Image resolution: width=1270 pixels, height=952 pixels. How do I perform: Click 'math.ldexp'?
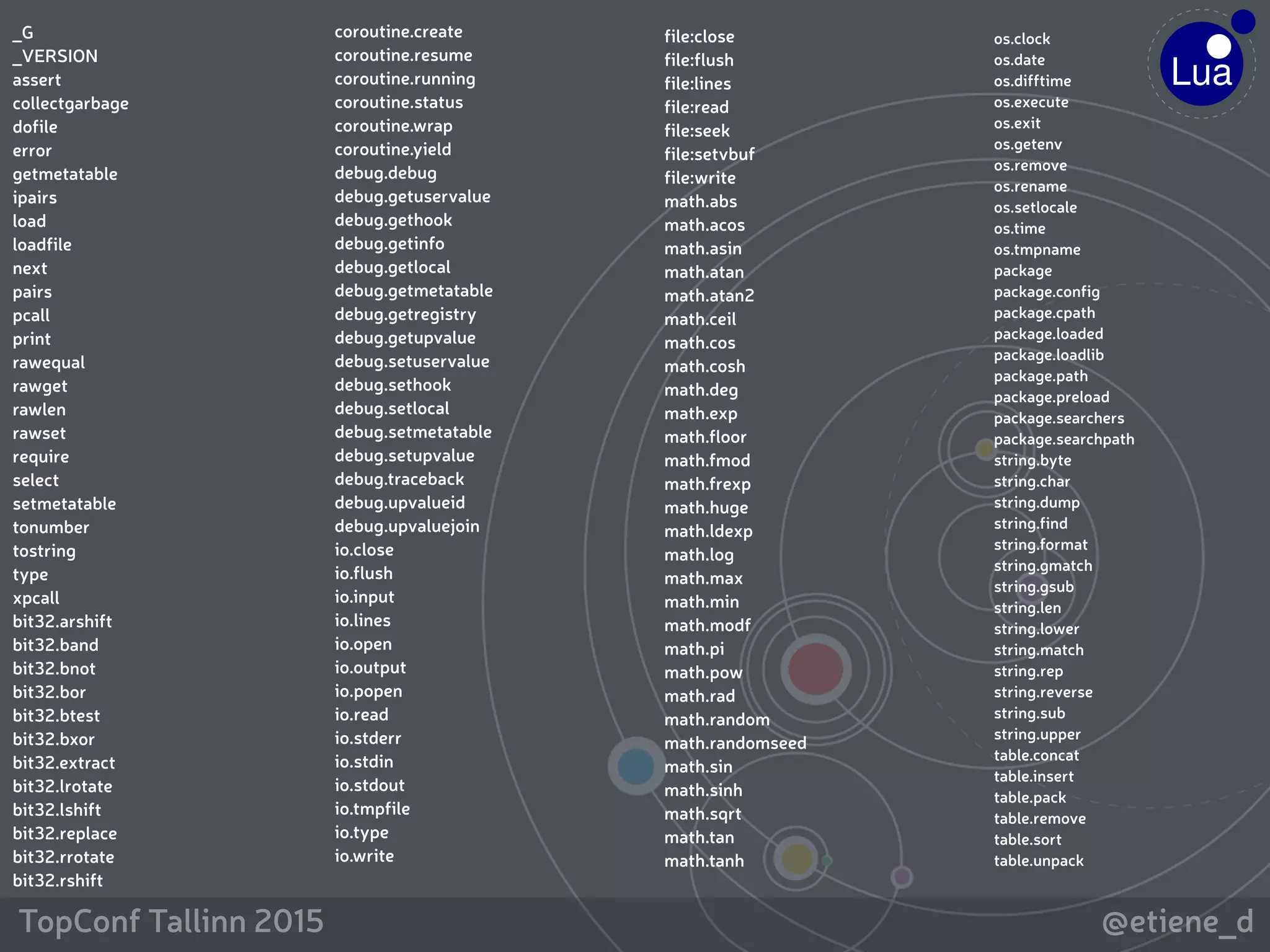(709, 531)
